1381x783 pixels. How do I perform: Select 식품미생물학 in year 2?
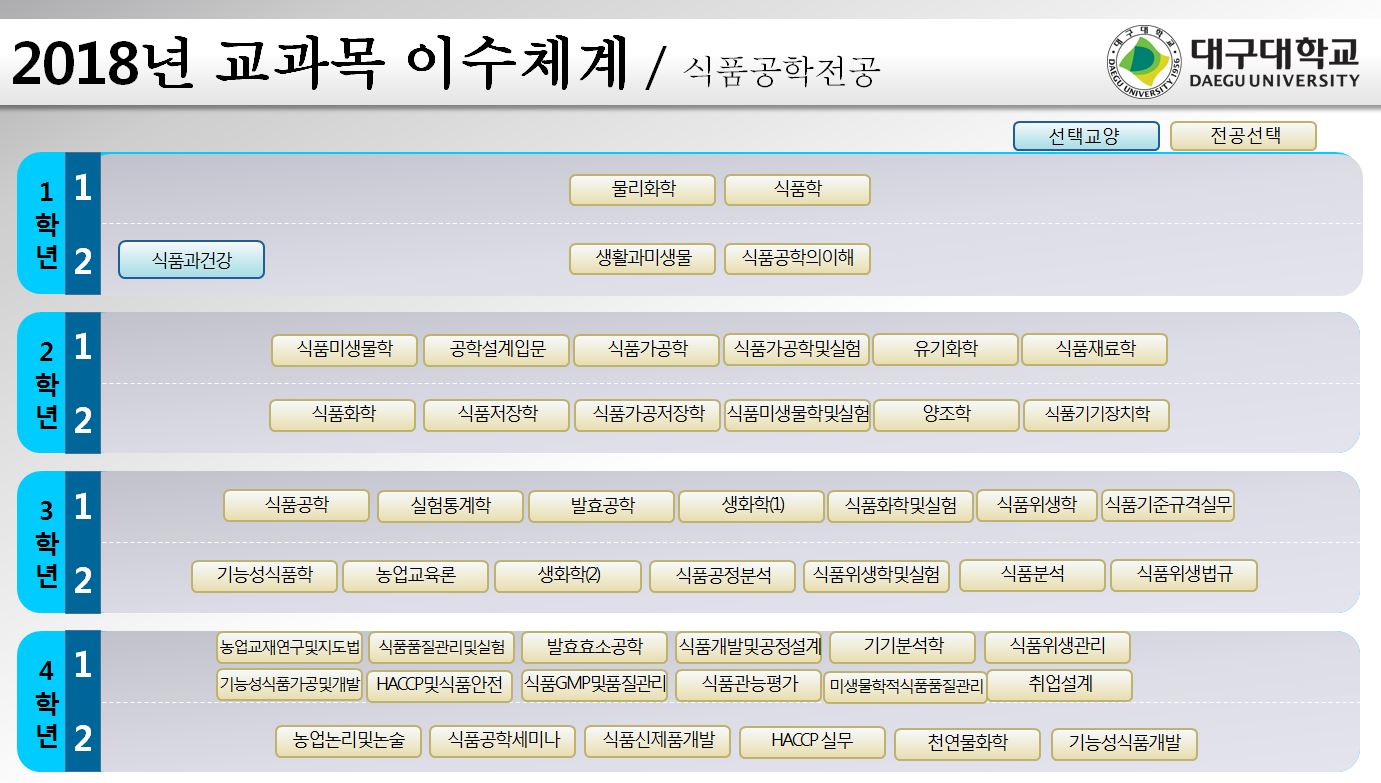click(344, 350)
